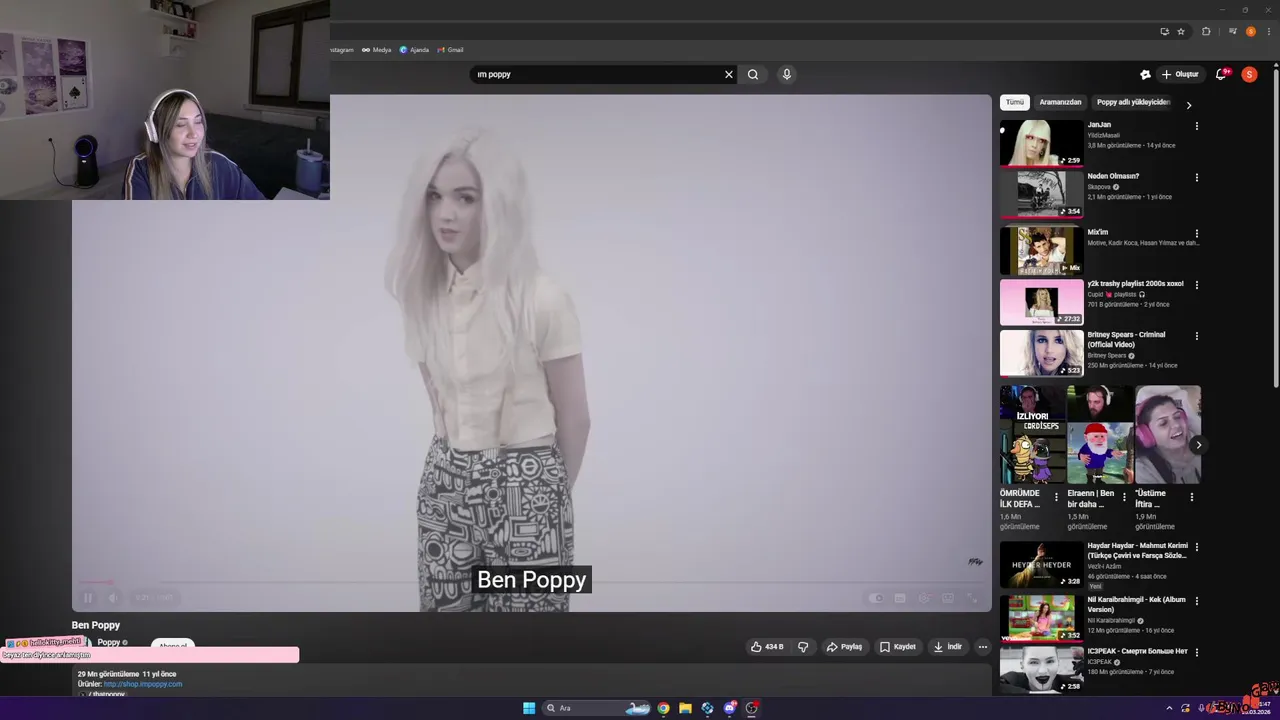Viewport: 1280px width, 720px height.
Task: Bookmark this page with star icon
Action: coord(1181,31)
